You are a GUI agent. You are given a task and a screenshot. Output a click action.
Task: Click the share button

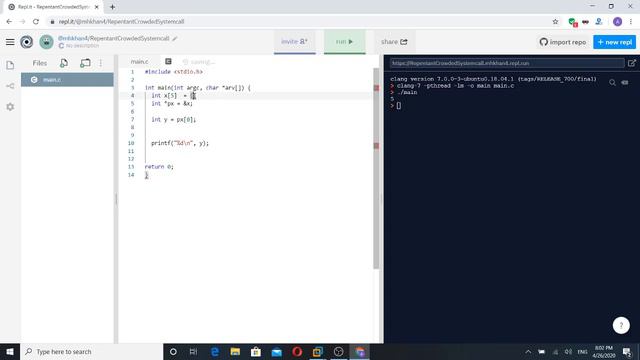point(394,42)
